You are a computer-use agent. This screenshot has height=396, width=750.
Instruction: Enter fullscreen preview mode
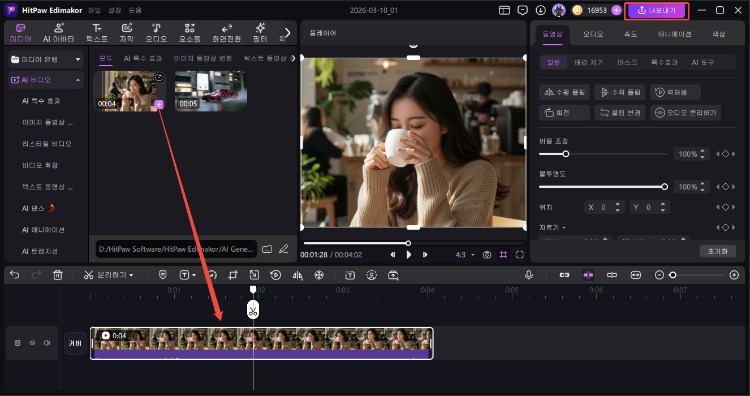[520, 255]
